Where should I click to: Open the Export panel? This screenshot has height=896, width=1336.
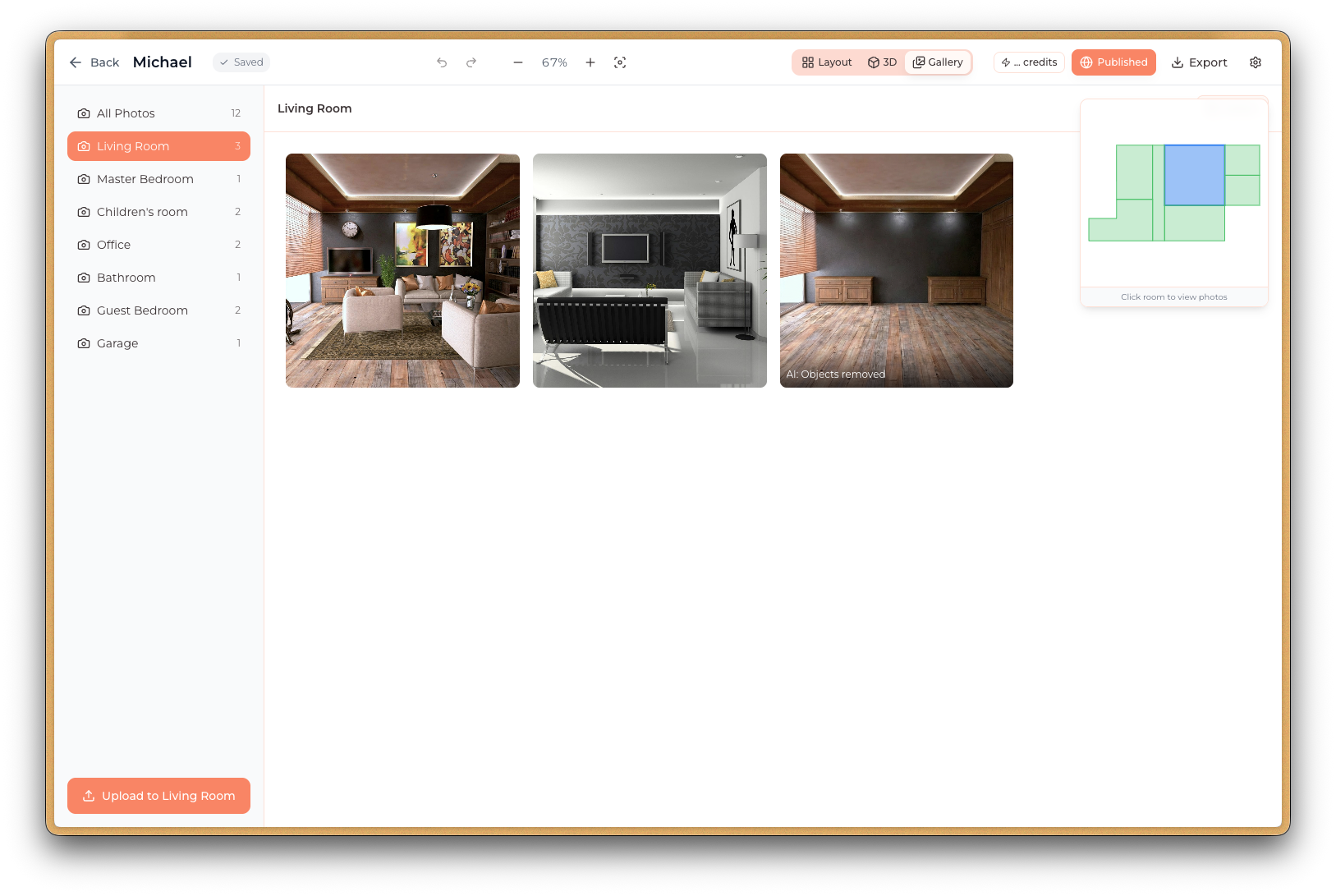[x=1198, y=62]
